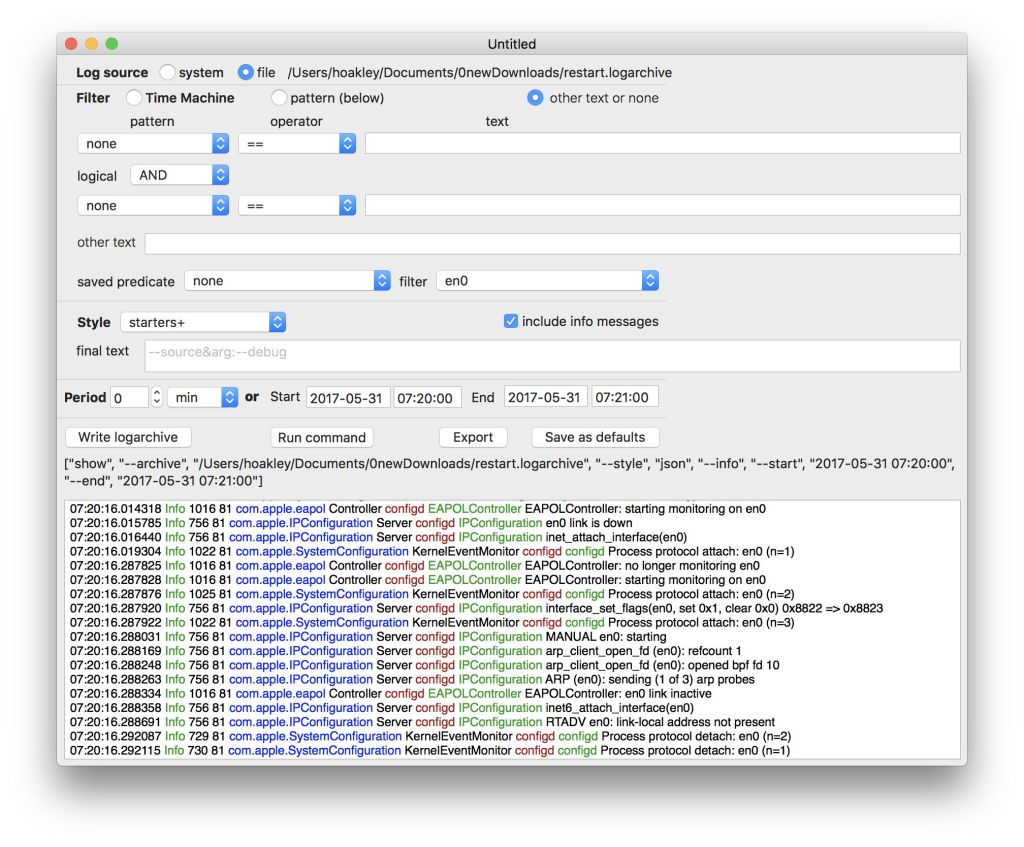Select the pattern (below) filter radio button
1024x847 pixels.
point(279,98)
